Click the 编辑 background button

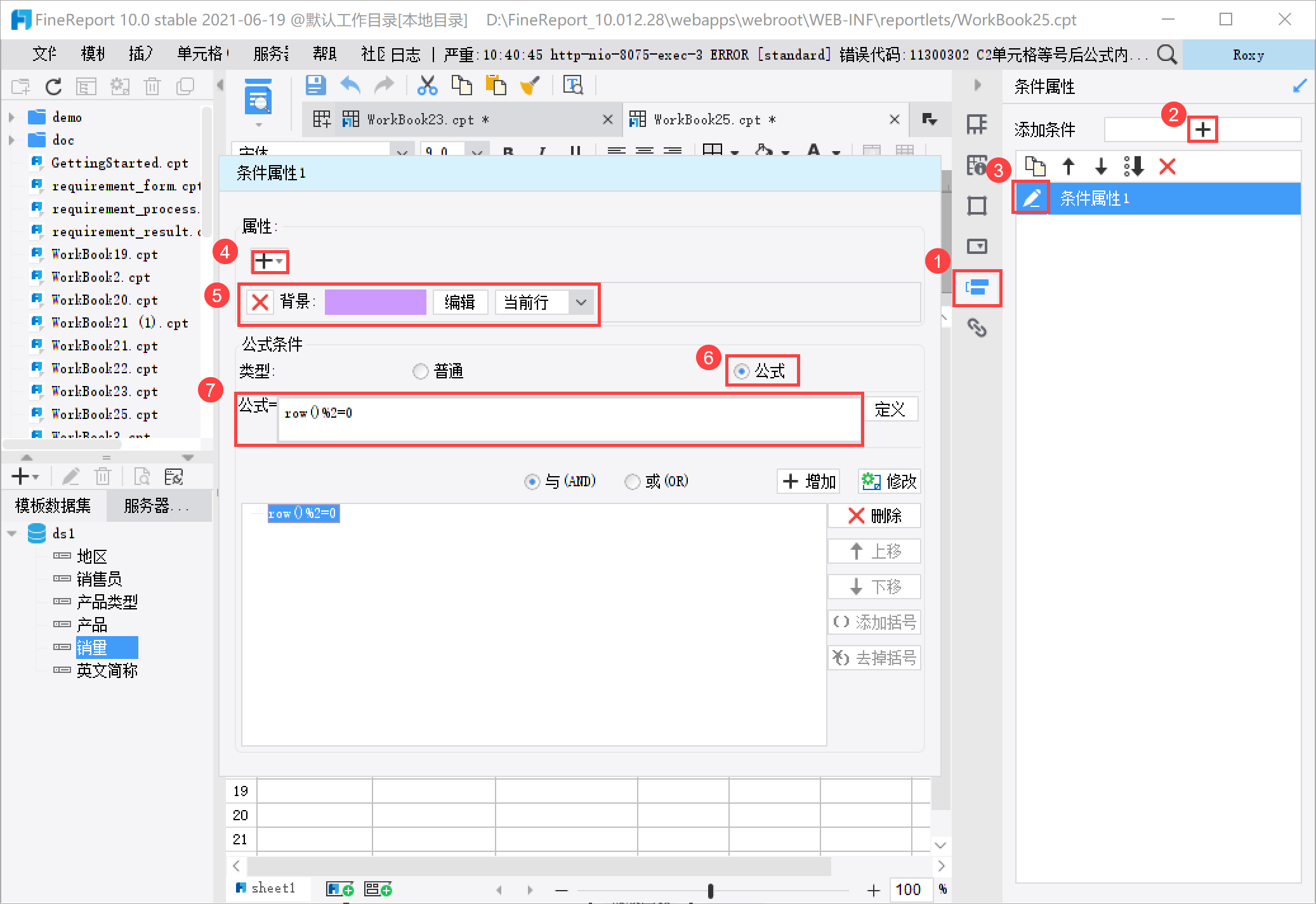coord(460,302)
